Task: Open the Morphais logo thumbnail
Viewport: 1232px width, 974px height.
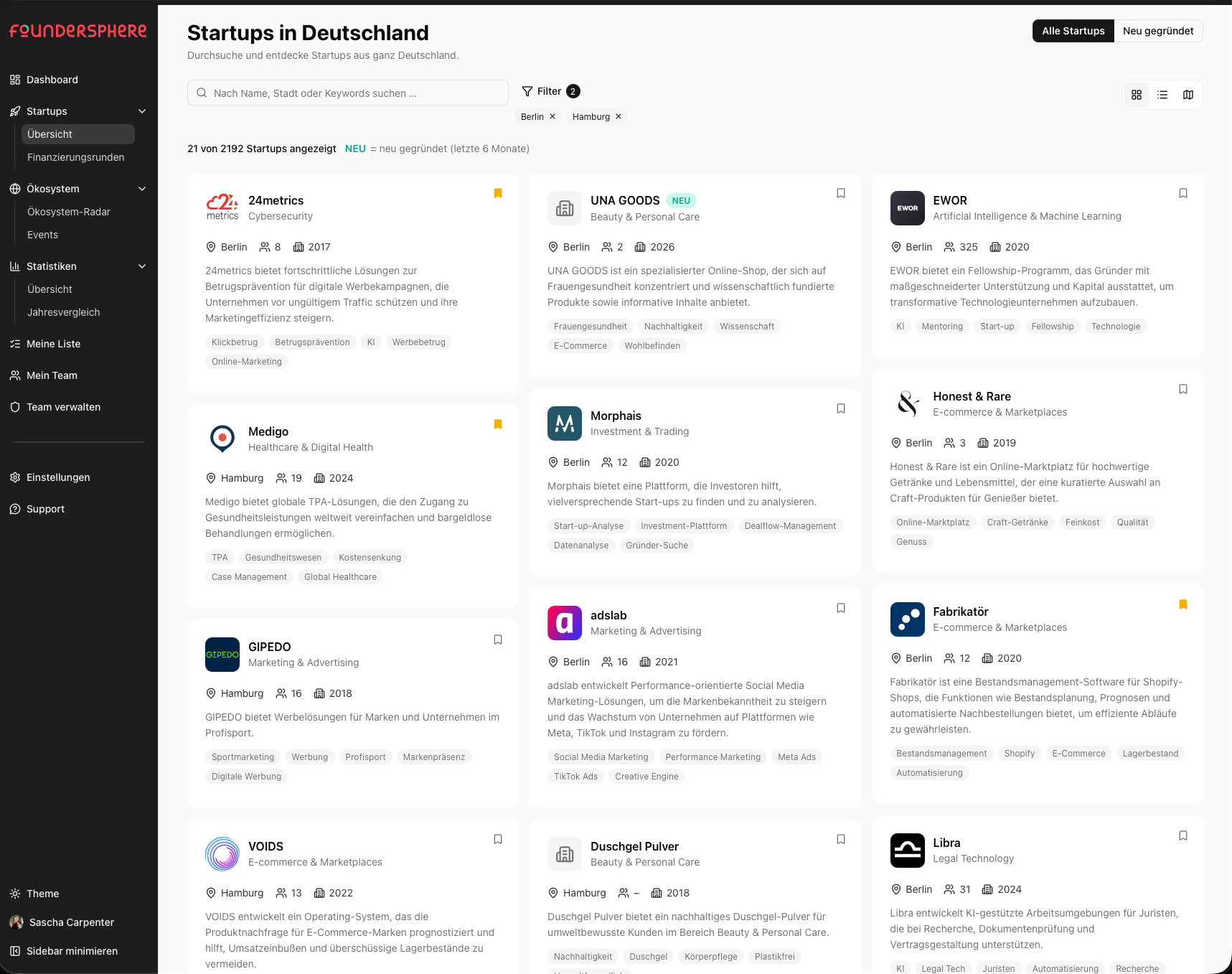Action: [x=565, y=423]
